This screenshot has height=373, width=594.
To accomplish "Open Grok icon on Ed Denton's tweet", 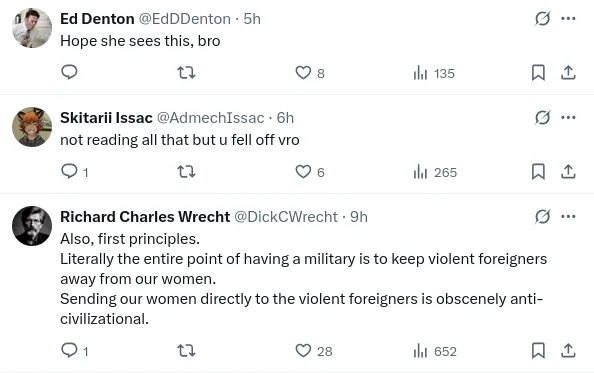I will point(542,19).
